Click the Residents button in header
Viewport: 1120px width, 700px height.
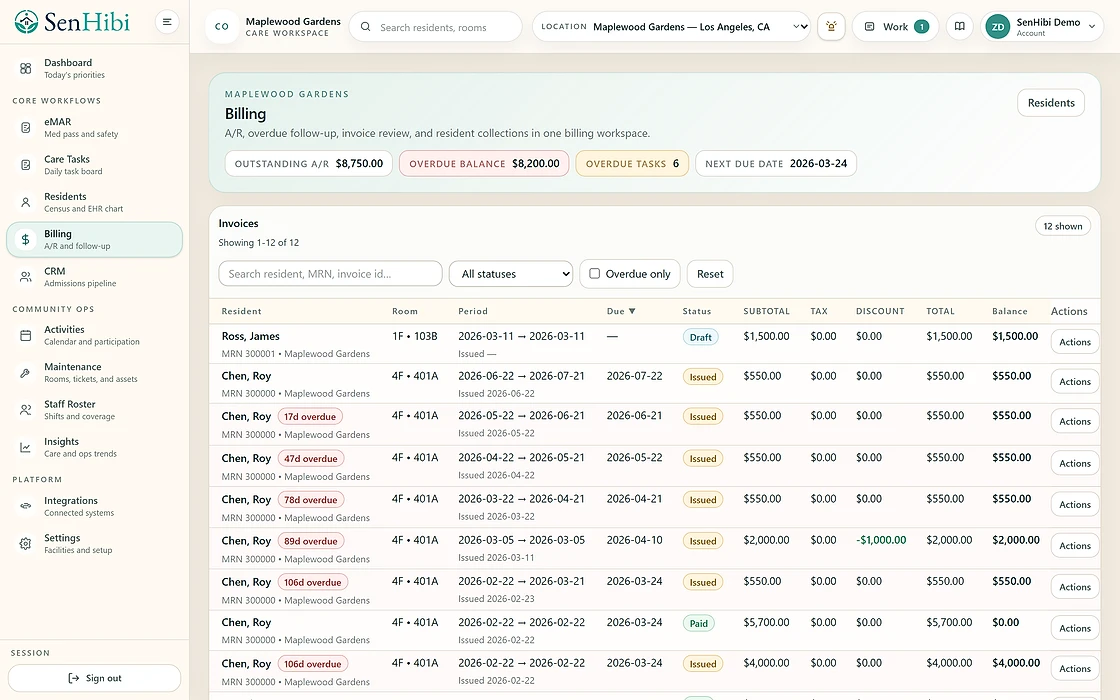(x=1051, y=103)
